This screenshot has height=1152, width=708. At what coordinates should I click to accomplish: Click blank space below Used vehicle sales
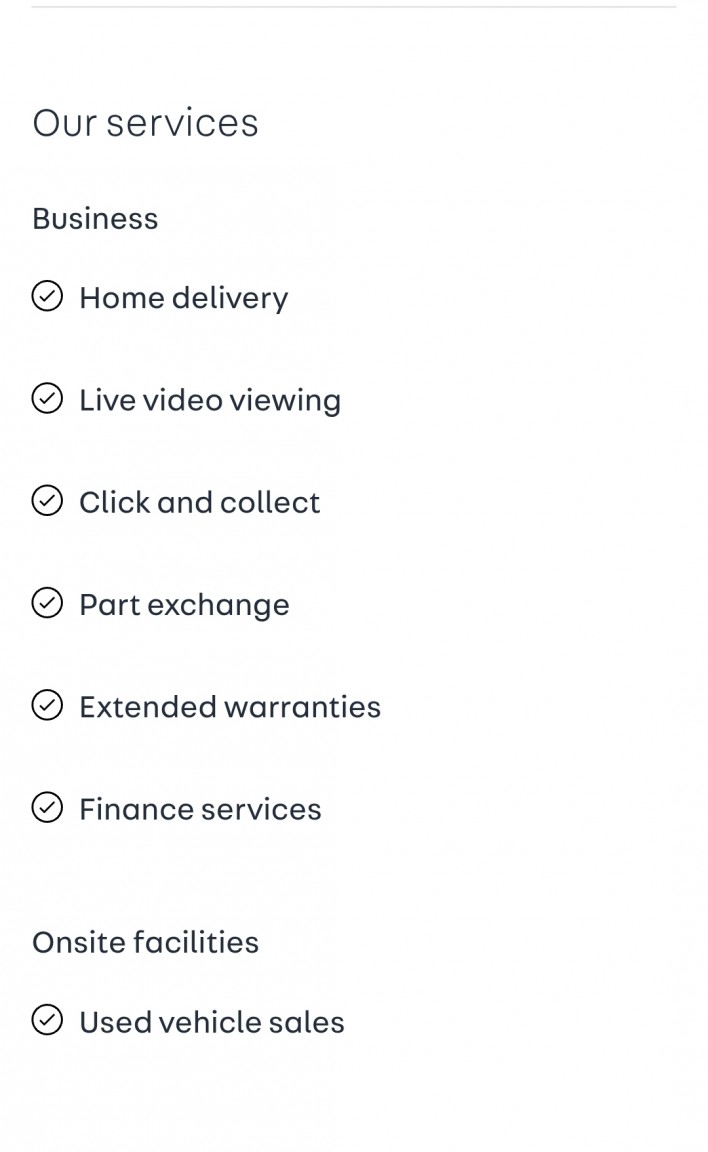coord(353,1100)
